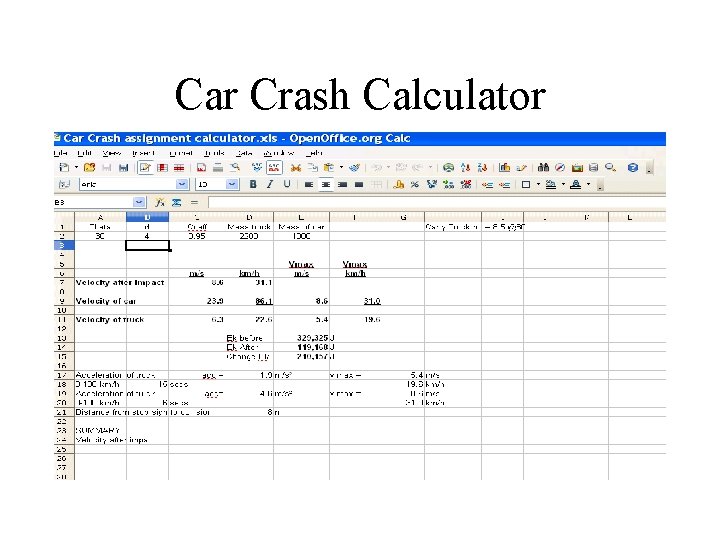Open the Name Box cell reference dropdown

(x=139, y=202)
